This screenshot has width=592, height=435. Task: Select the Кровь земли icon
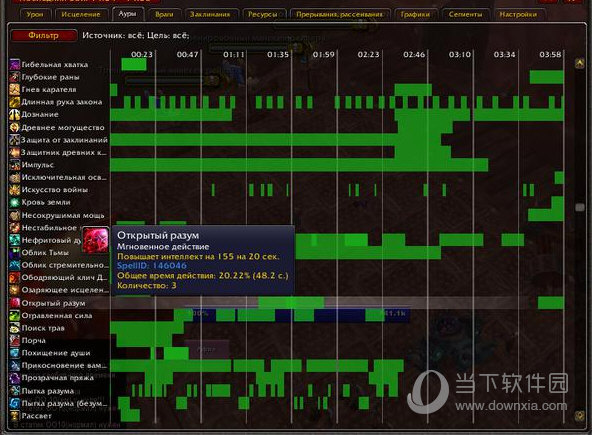tap(14, 202)
